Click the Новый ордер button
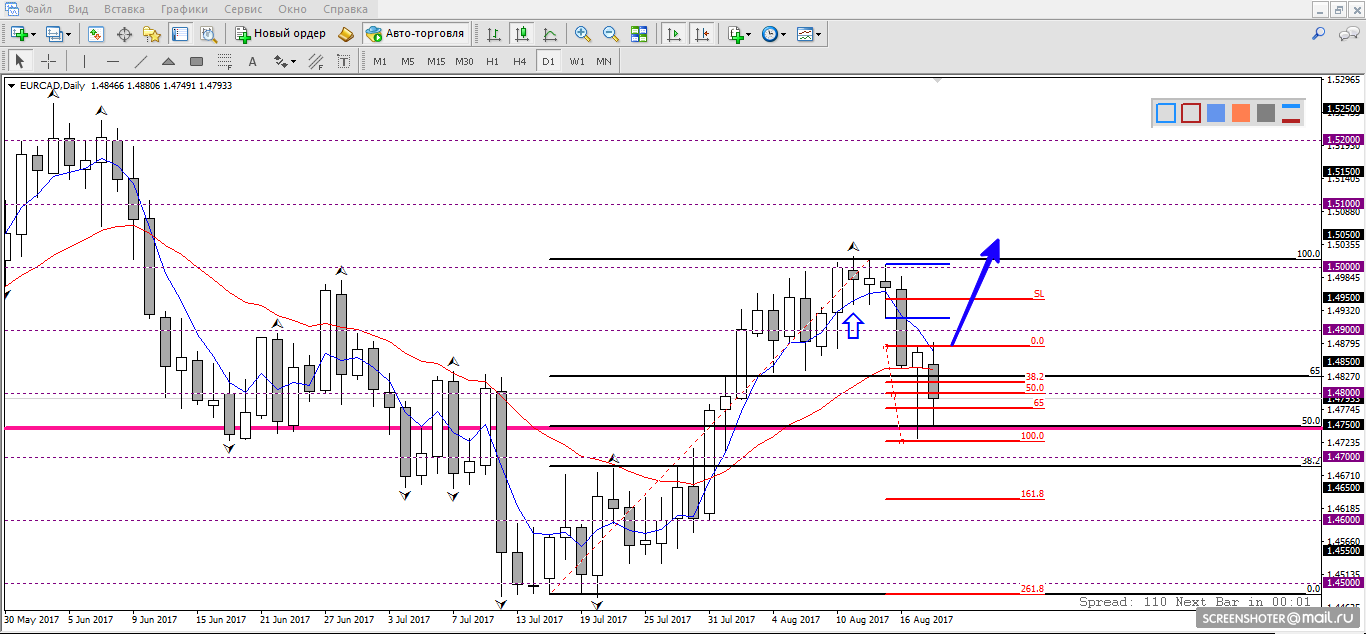The width and height of the screenshot is (1366, 634). 280,34
